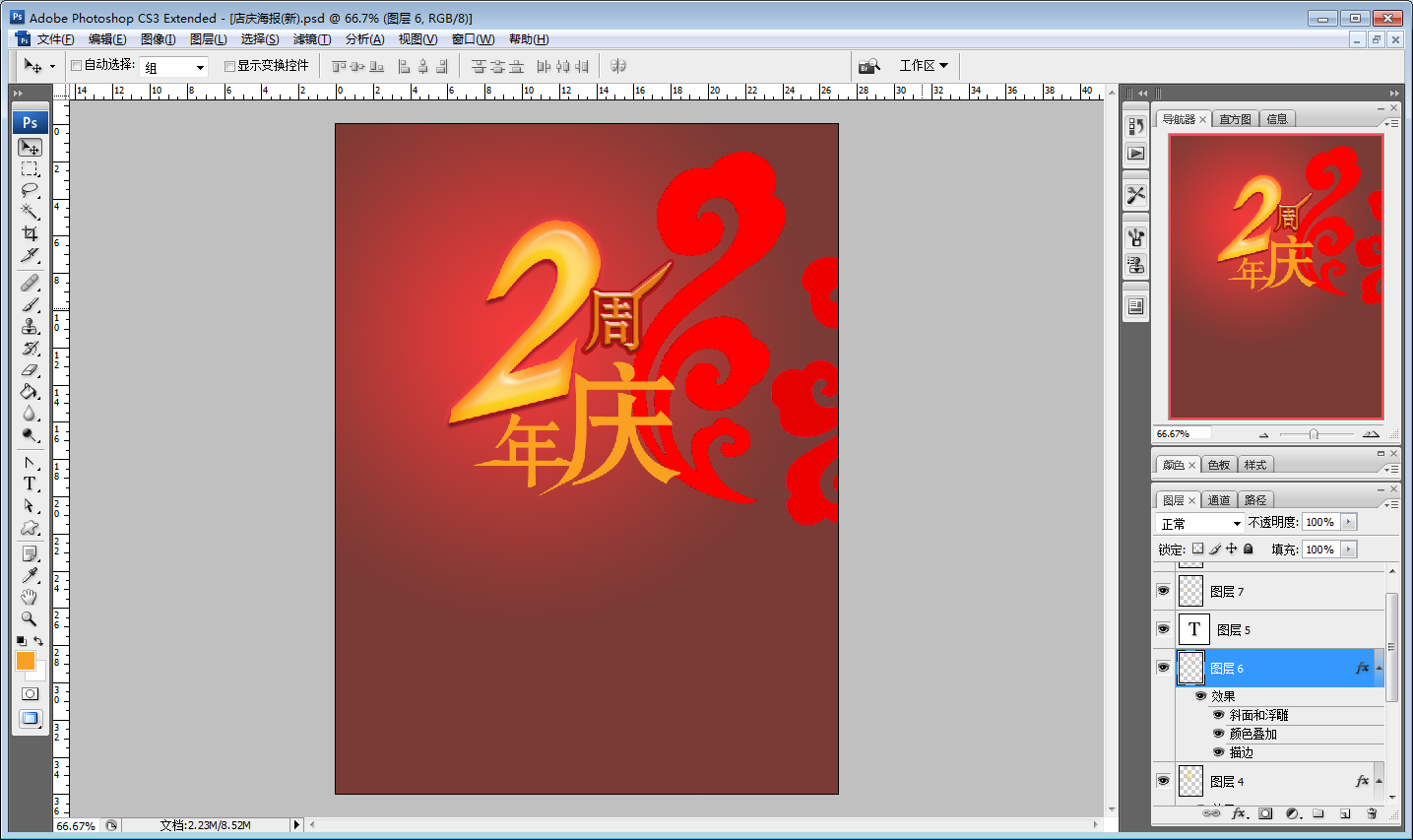Launch Adobe Bridge from options bar
Screen dimensions: 1413x840
(868, 66)
